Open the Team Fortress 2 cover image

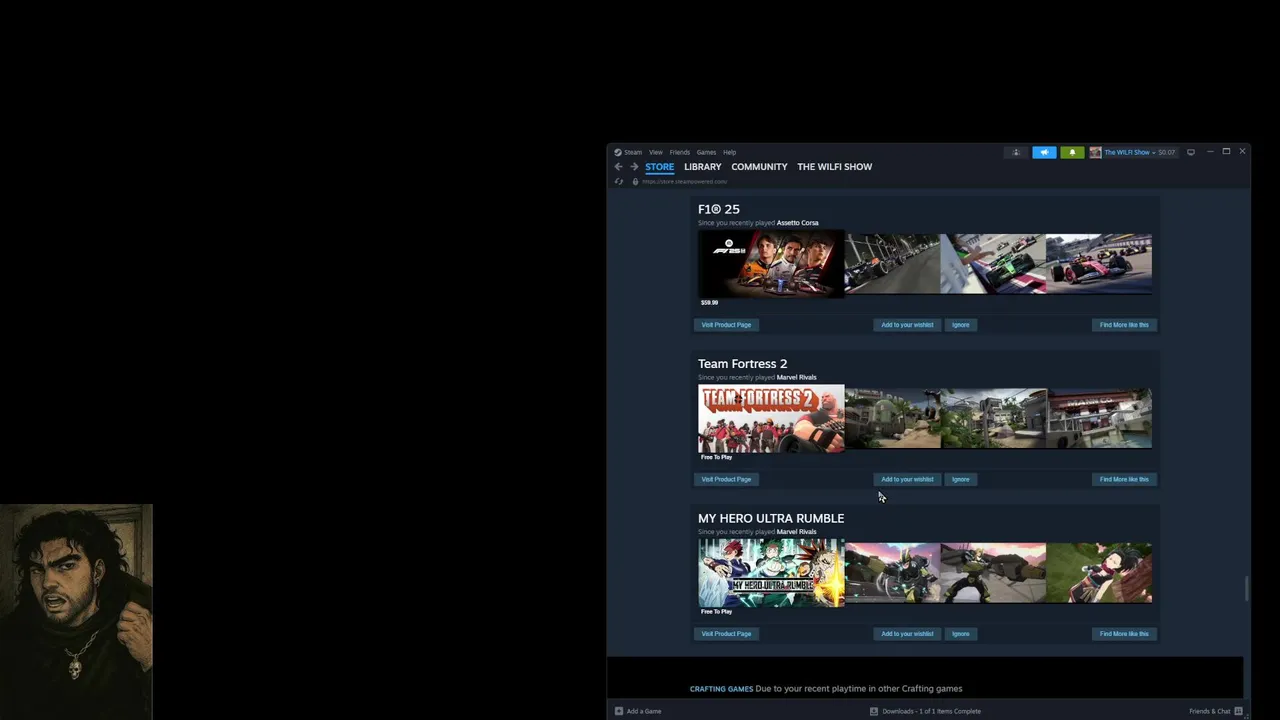click(771, 419)
